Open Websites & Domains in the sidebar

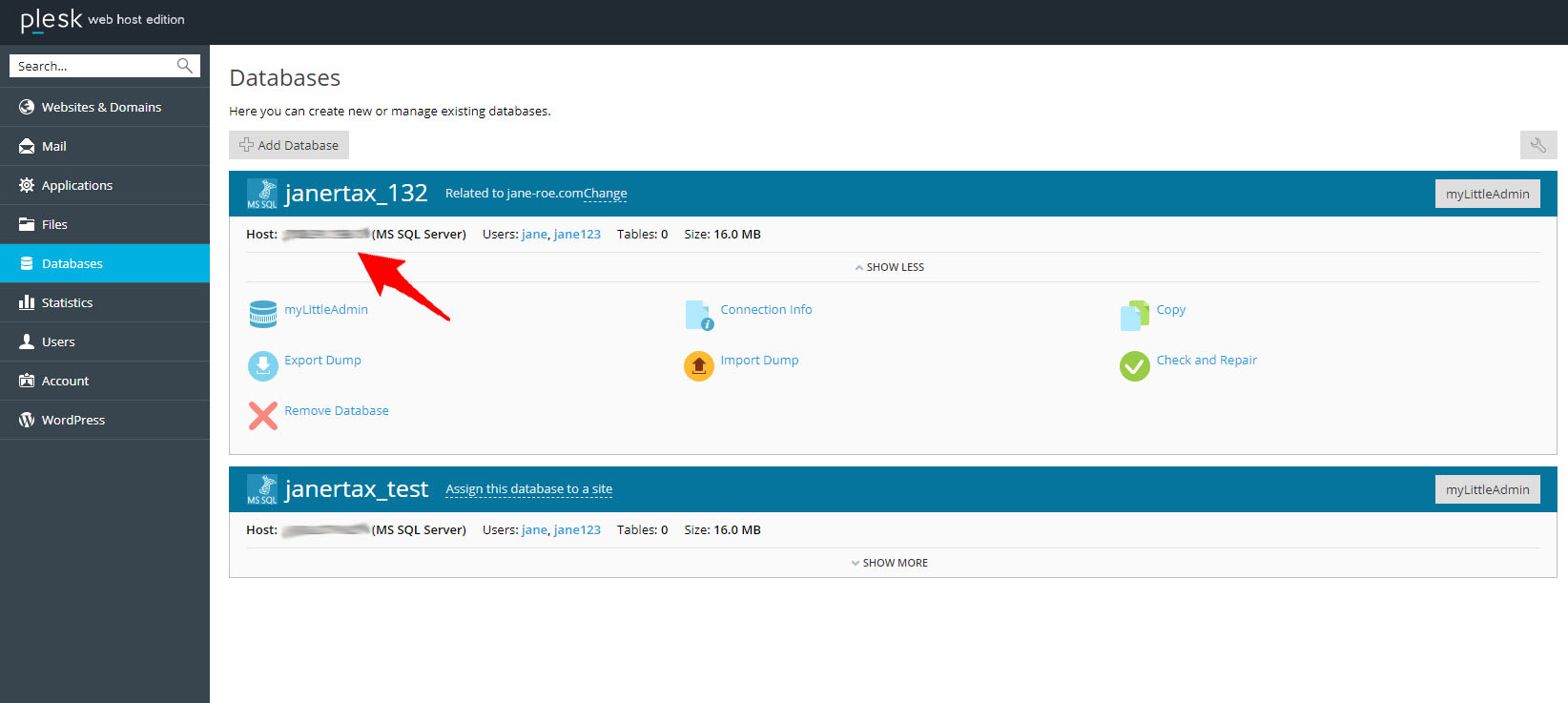click(101, 107)
